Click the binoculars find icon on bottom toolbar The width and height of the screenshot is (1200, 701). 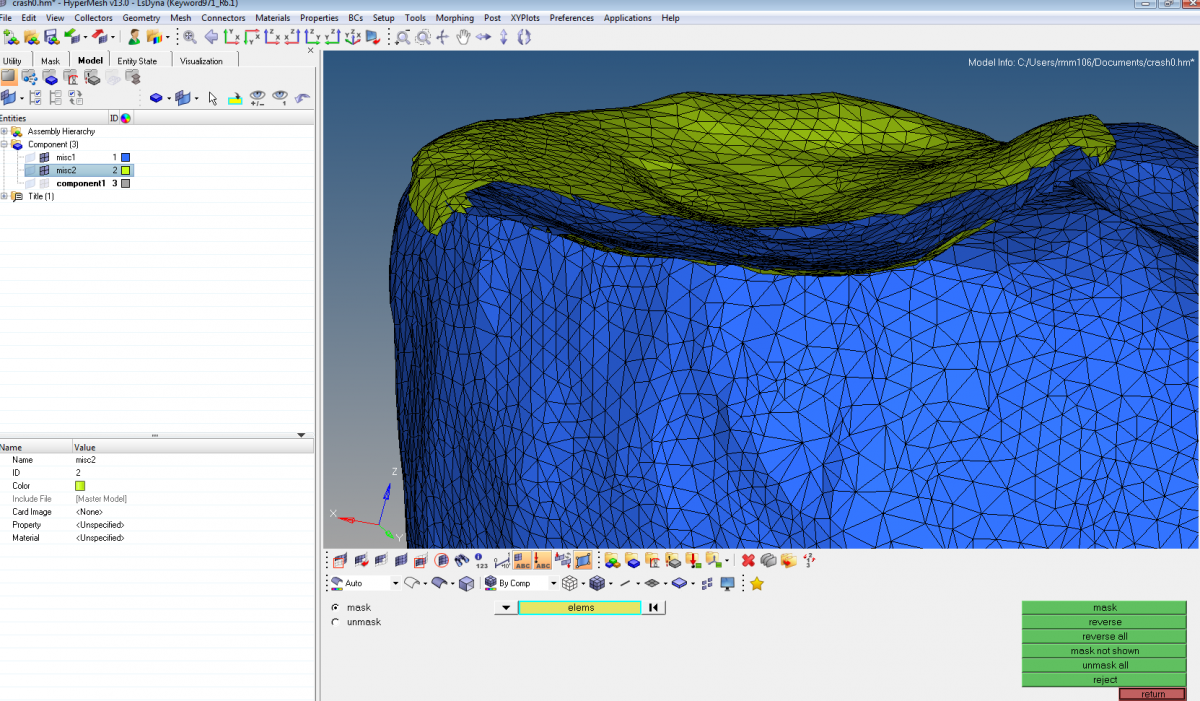point(462,560)
